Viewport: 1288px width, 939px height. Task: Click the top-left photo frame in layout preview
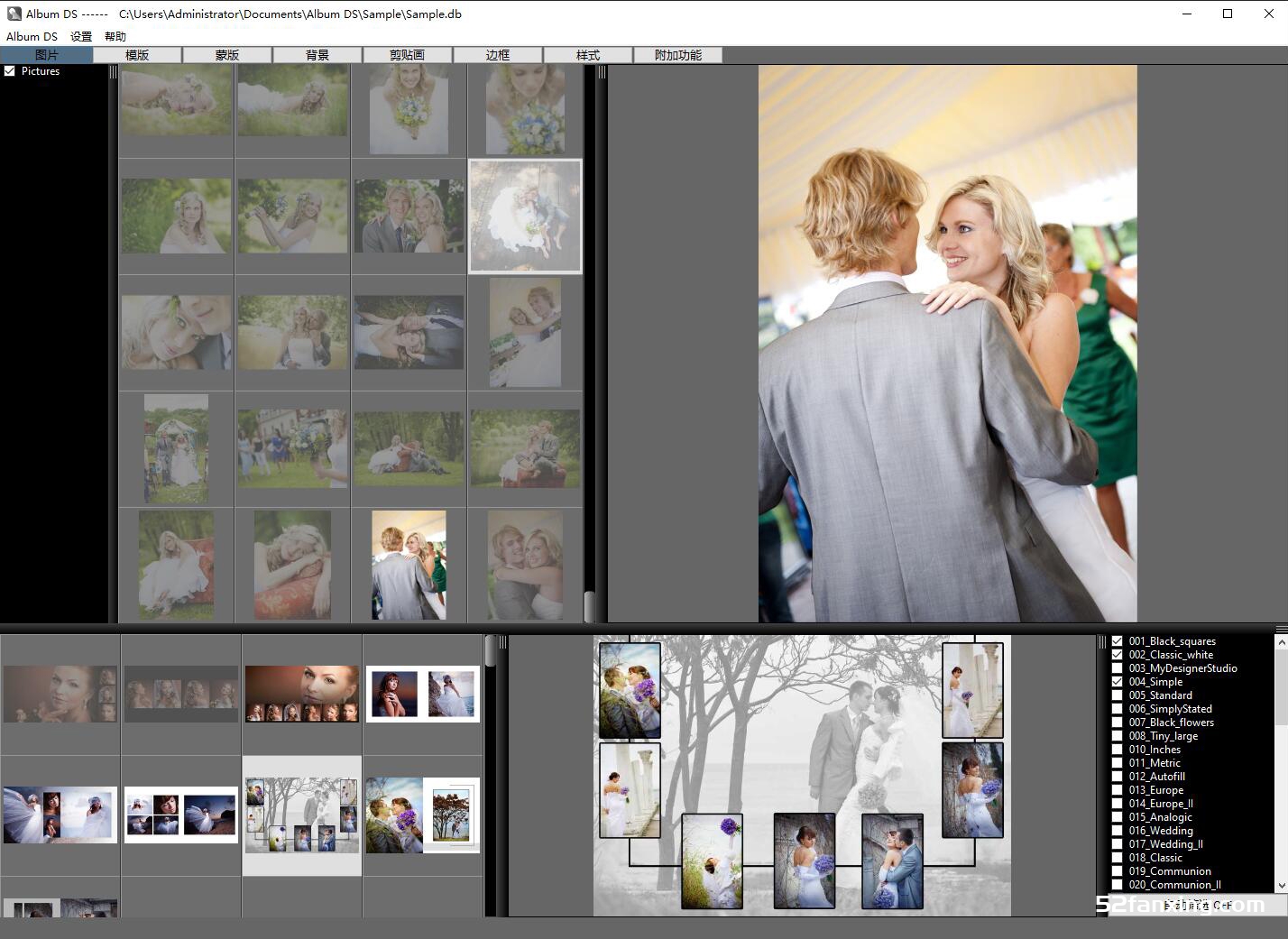click(x=630, y=690)
